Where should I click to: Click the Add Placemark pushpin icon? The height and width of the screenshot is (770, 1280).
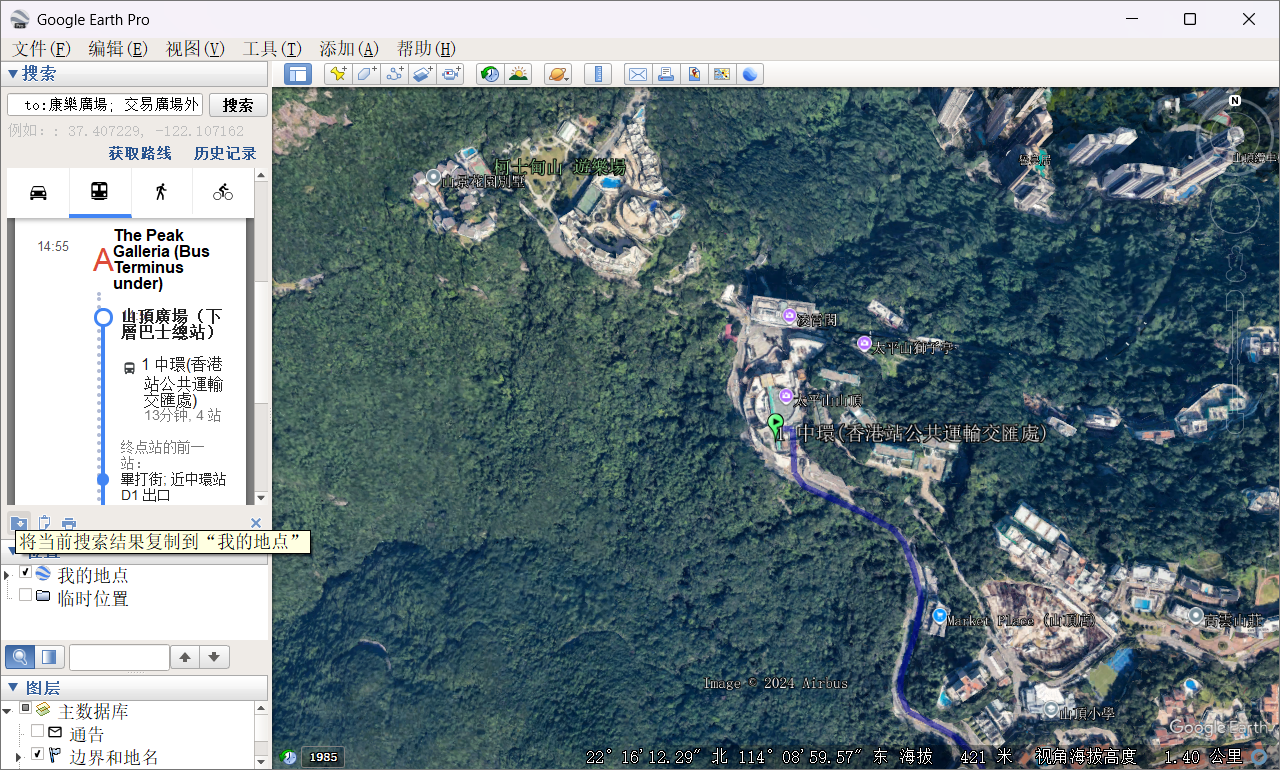click(x=338, y=74)
